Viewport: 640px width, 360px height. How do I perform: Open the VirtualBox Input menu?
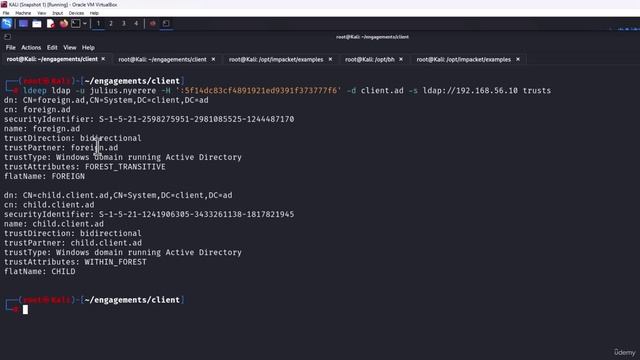(58, 13)
